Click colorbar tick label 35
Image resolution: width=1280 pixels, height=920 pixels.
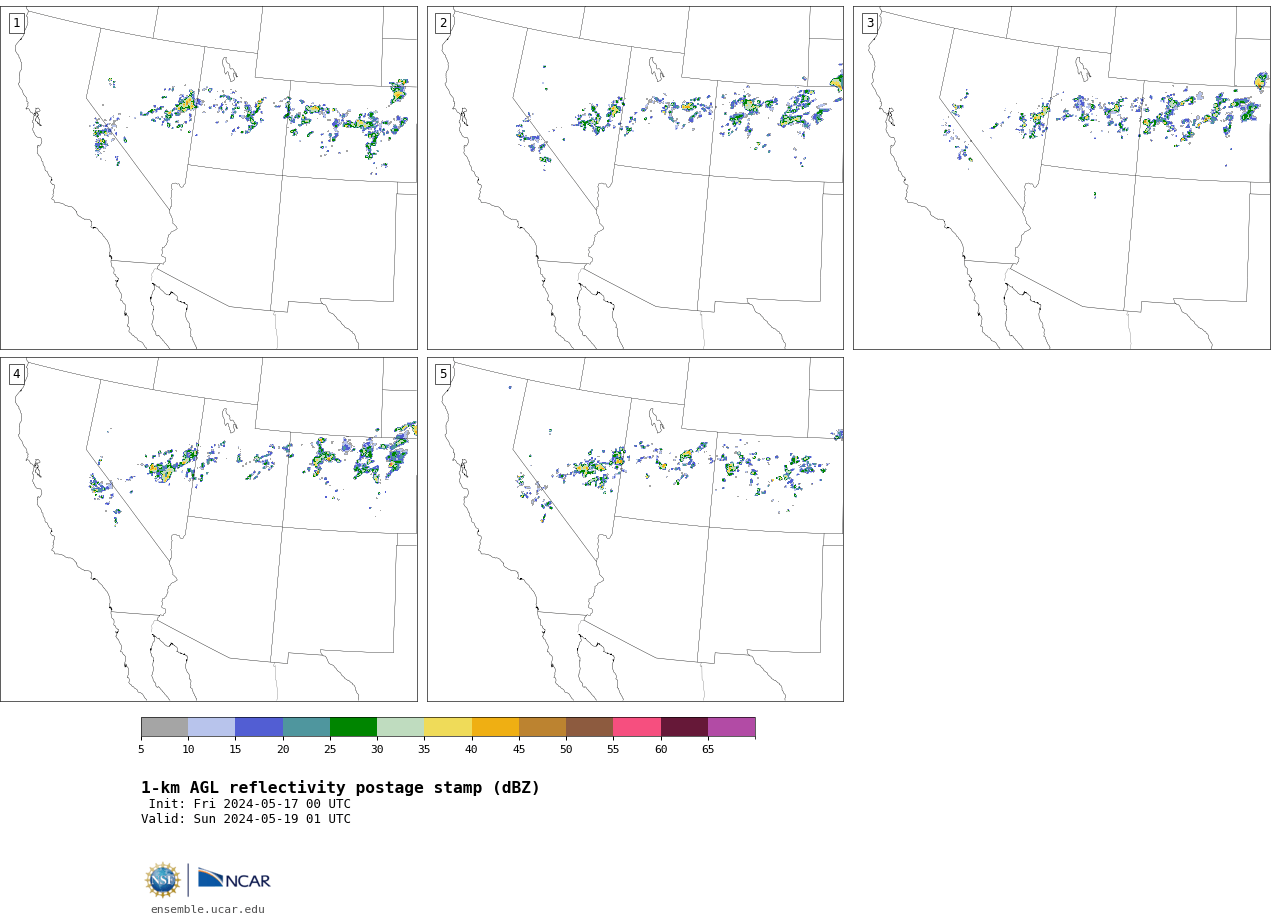click(x=424, y=749)
